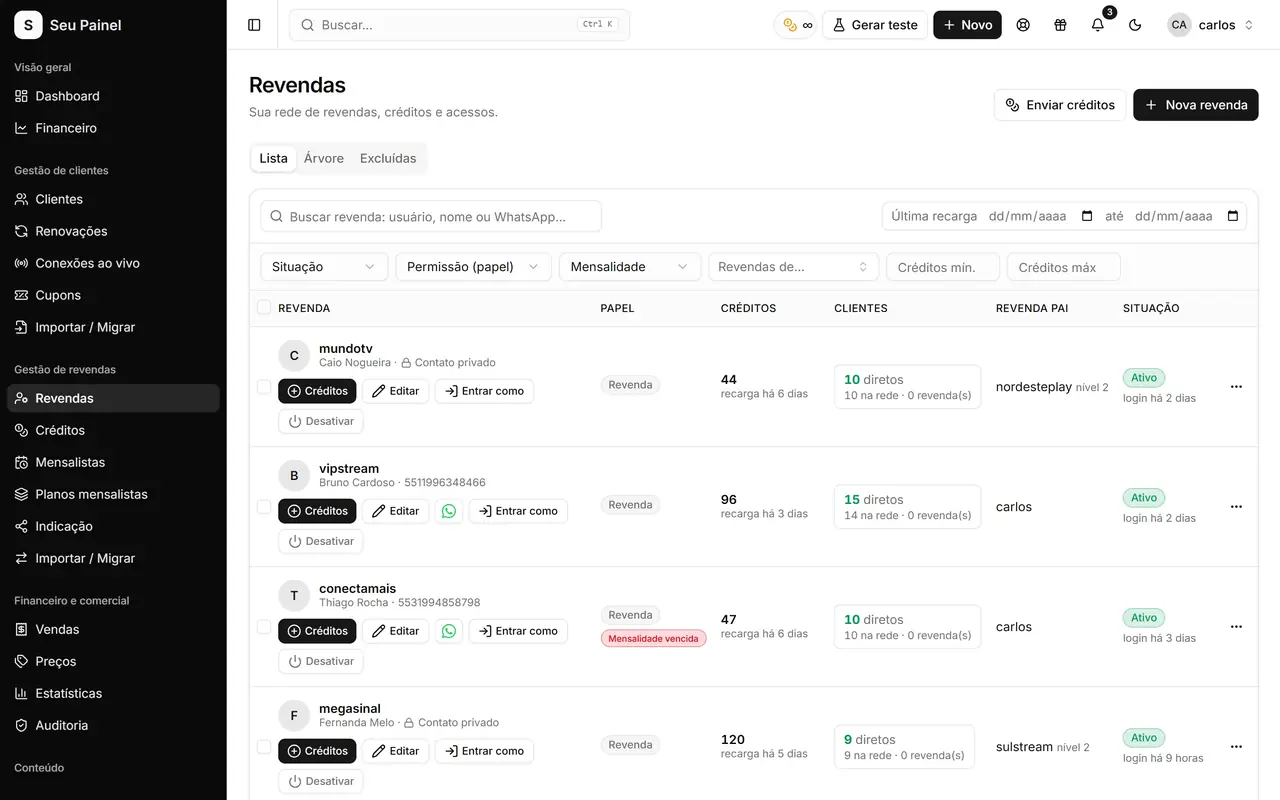Open the Permissão (papel) dropdown
The height and width of the screenshot is (800, 1280).
[x=473, y=267]
